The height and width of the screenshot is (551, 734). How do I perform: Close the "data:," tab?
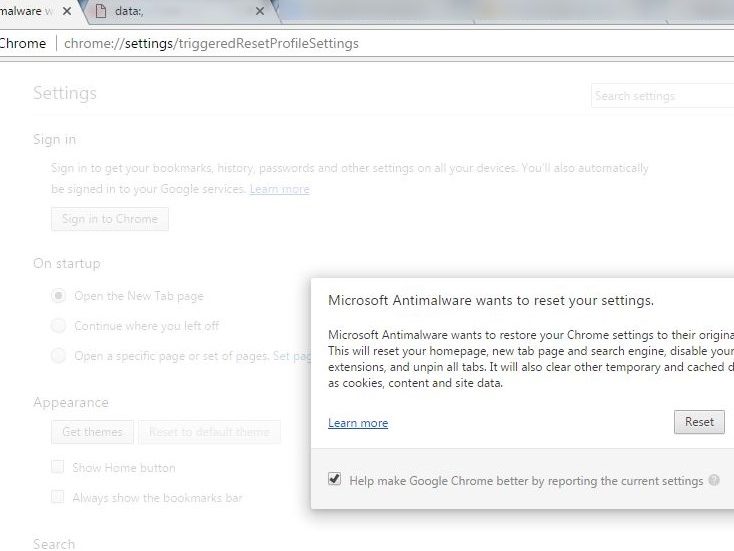(260, 12)
